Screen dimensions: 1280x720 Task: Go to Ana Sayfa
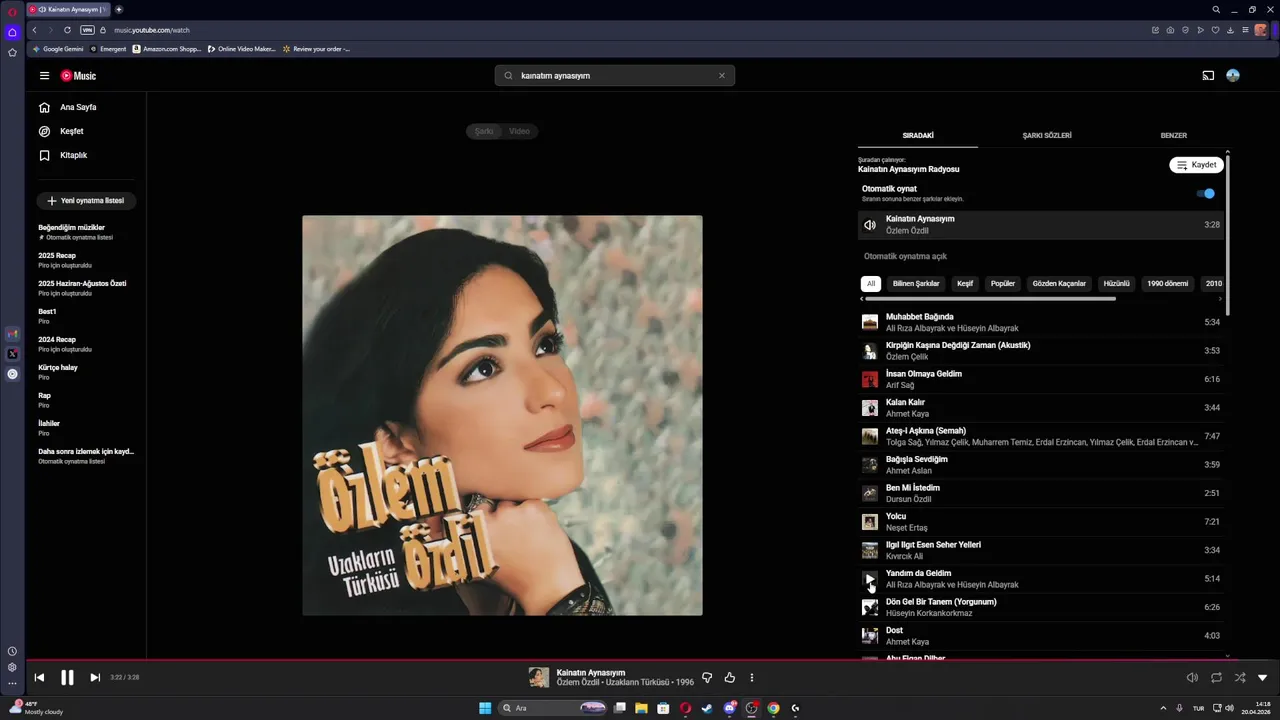[x=78, y=107]
